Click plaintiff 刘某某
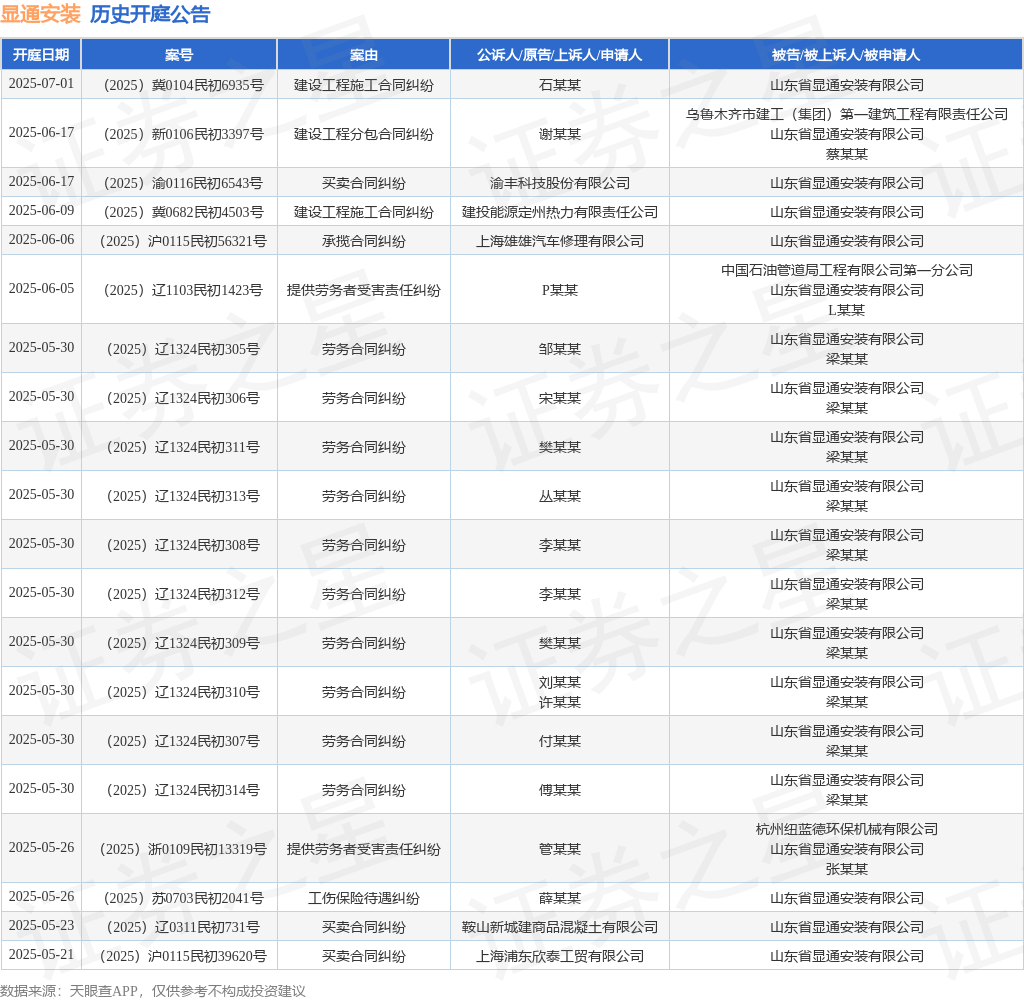 (x=560, y=683)
